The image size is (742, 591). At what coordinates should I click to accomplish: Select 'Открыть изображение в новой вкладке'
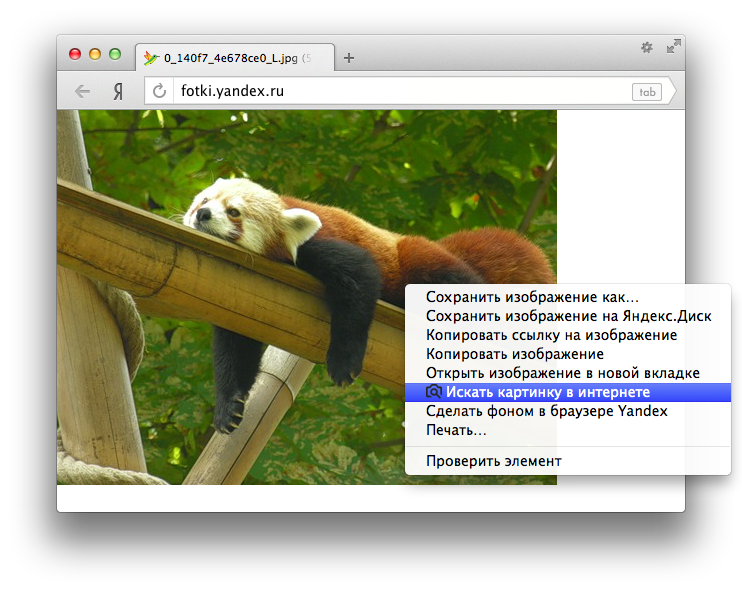click(562, 373)
